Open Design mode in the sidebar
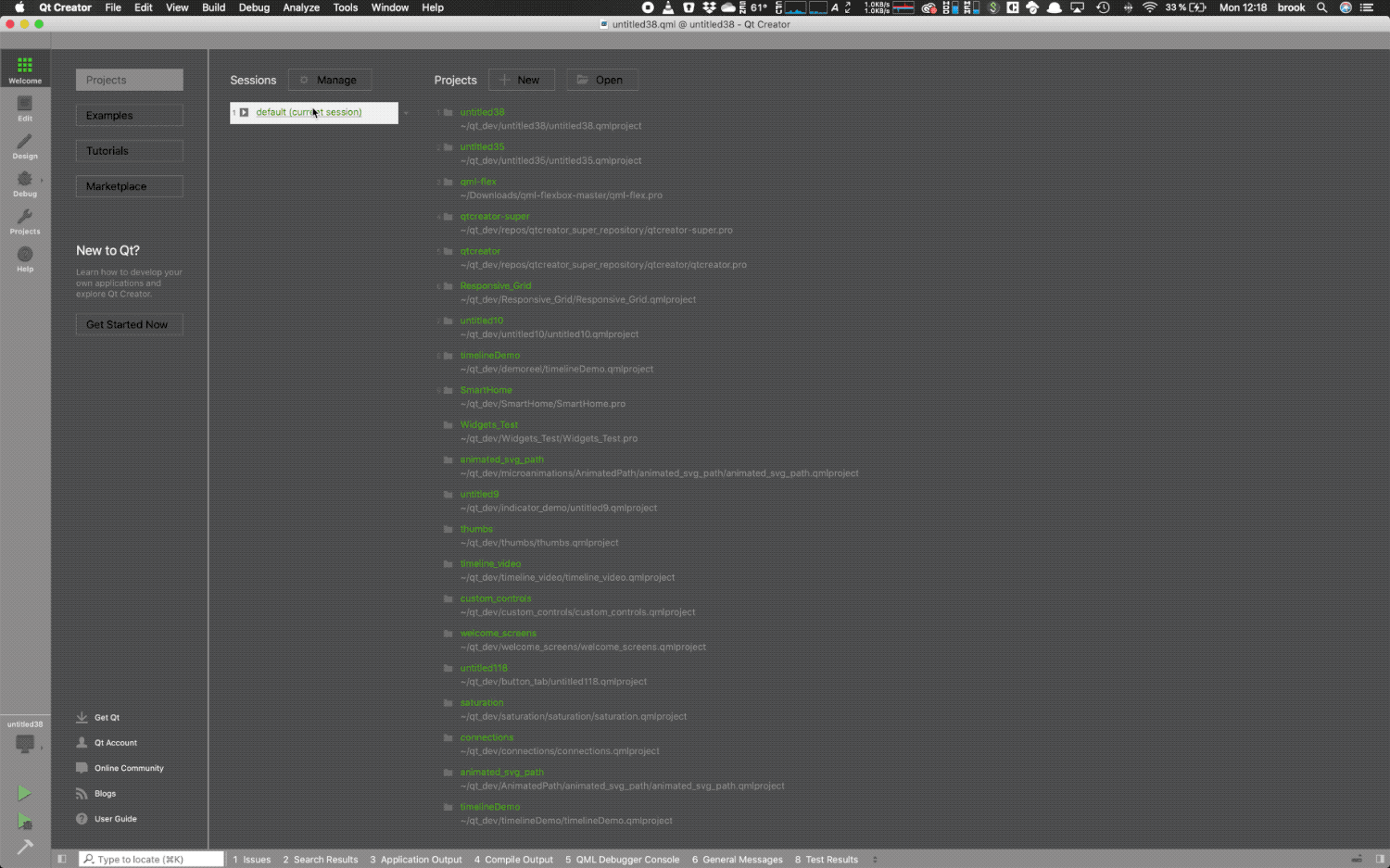Image resolution: width=1390 pixels, height=868 pixels. [x=25, y=145]
